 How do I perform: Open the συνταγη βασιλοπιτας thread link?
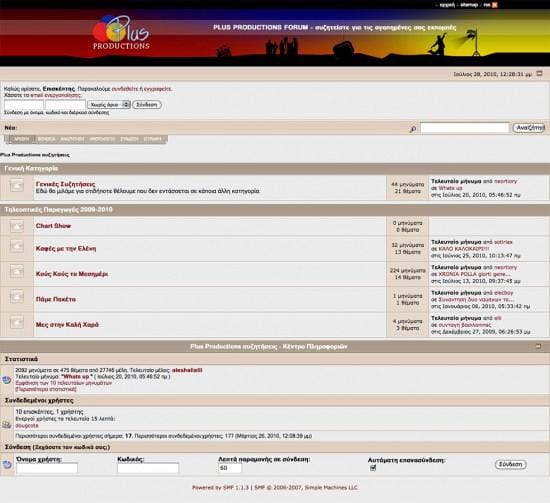(x=465, y=325)
